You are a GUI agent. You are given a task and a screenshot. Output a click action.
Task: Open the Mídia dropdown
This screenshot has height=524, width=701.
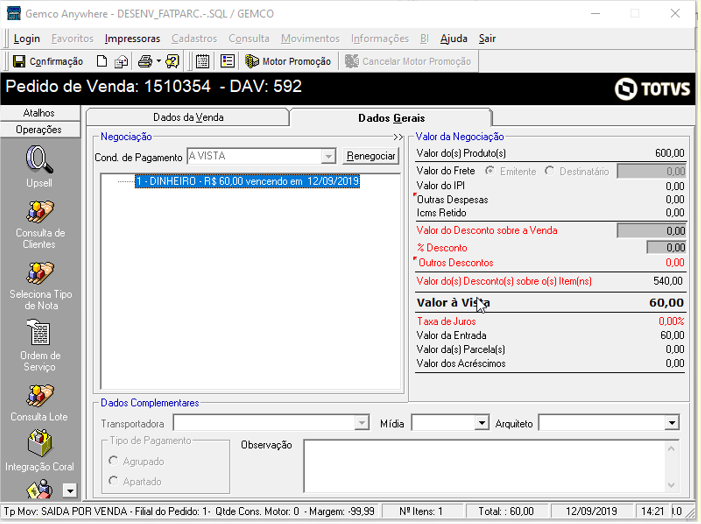pos(481,423)
